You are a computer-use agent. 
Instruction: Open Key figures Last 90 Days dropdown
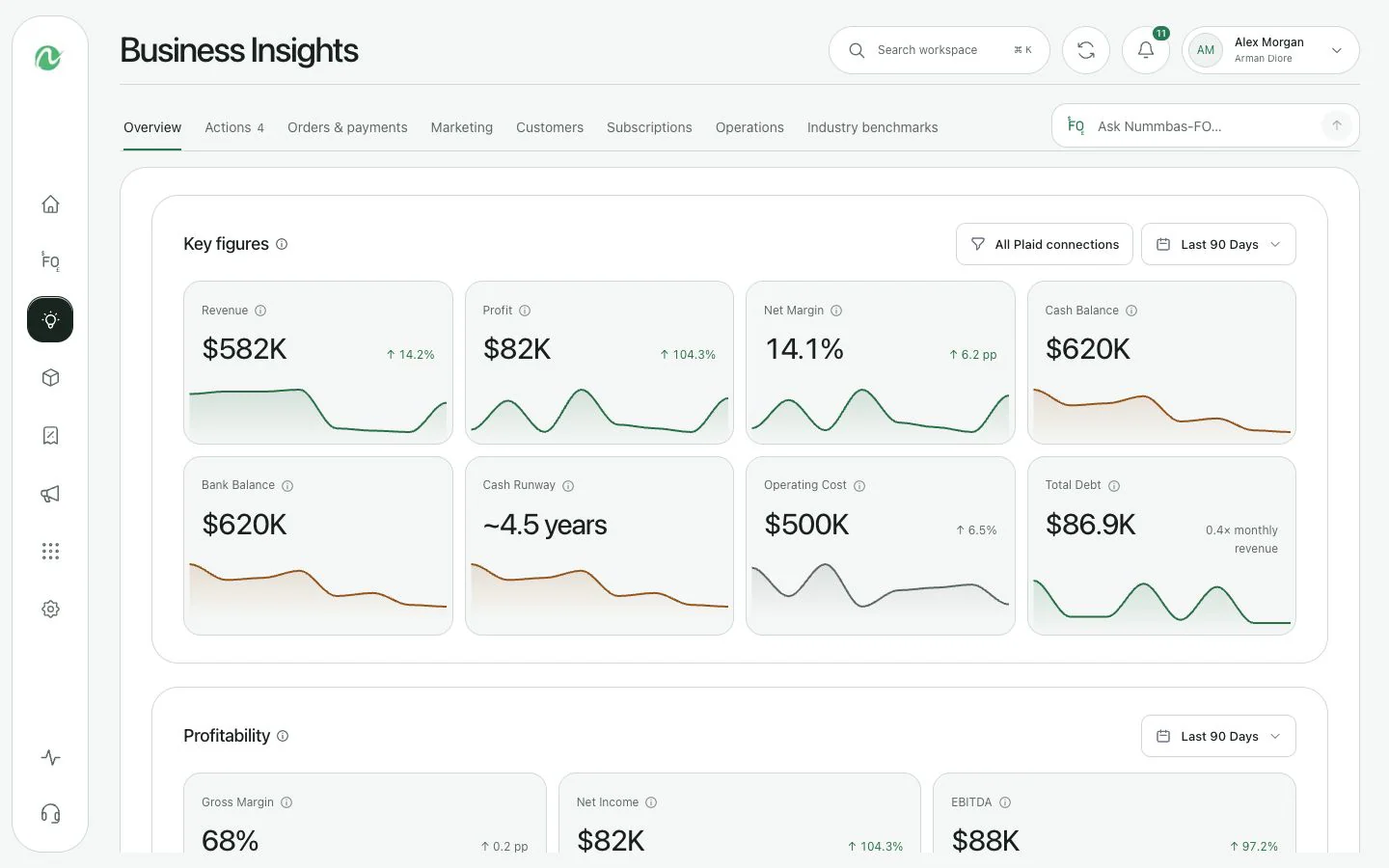click(1218, 244)
